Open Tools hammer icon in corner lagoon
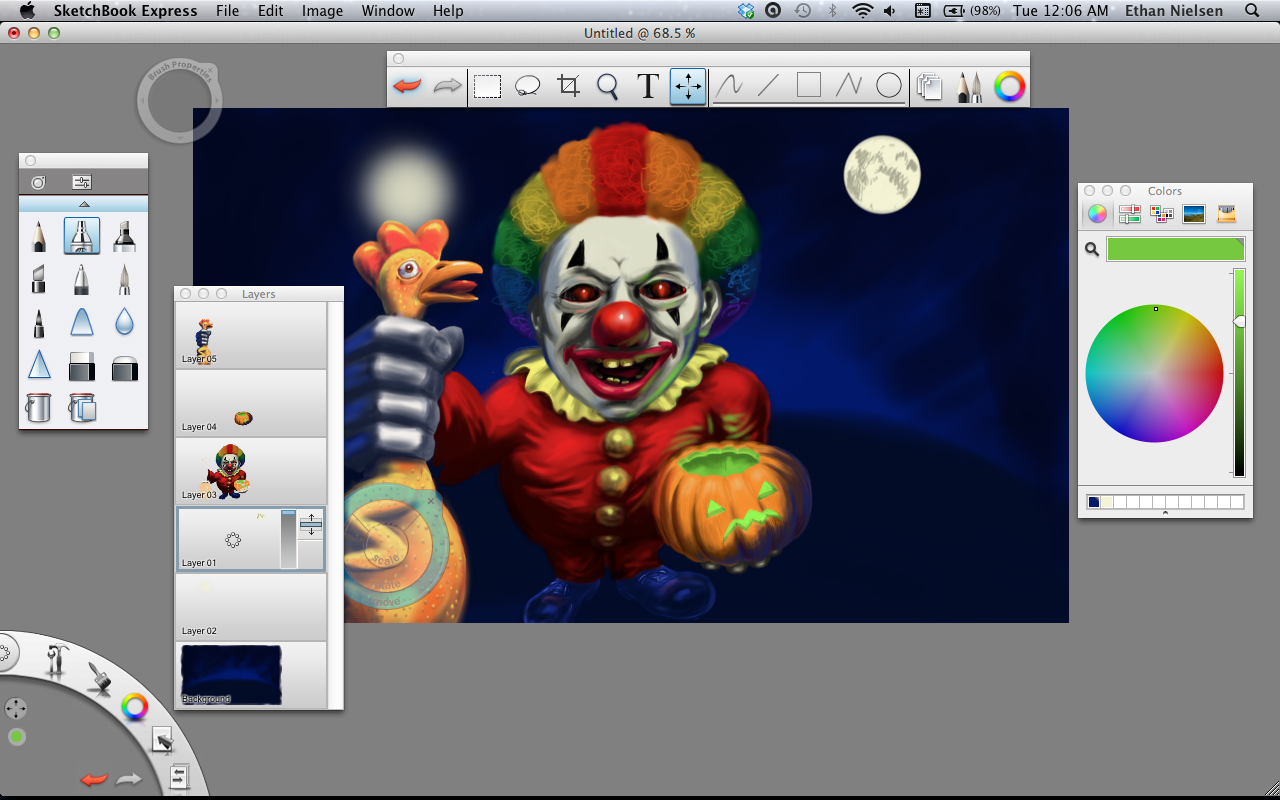The width and height of the screenshot is (1280, 800). tap(56, 662)
